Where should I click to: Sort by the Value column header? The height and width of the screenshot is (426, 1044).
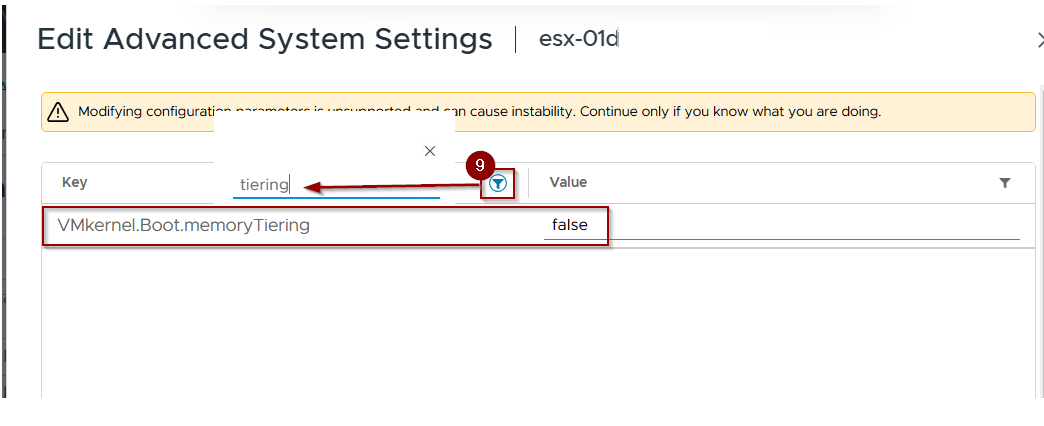point(568,183)
